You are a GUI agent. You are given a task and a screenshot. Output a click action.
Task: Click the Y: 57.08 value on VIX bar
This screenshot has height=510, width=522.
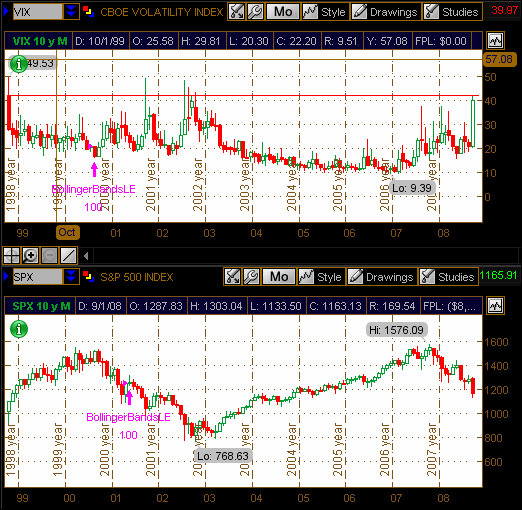coord(387,41)
